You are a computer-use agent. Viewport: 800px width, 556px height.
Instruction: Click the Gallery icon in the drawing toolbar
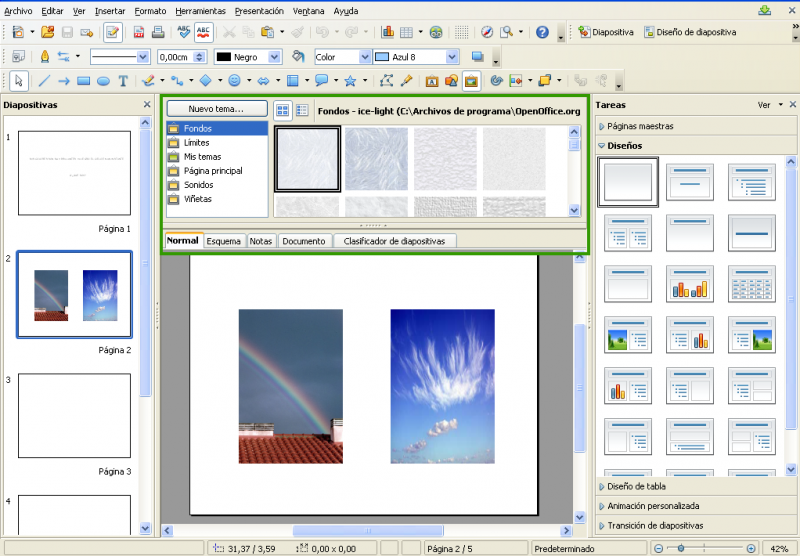[471, 81]
